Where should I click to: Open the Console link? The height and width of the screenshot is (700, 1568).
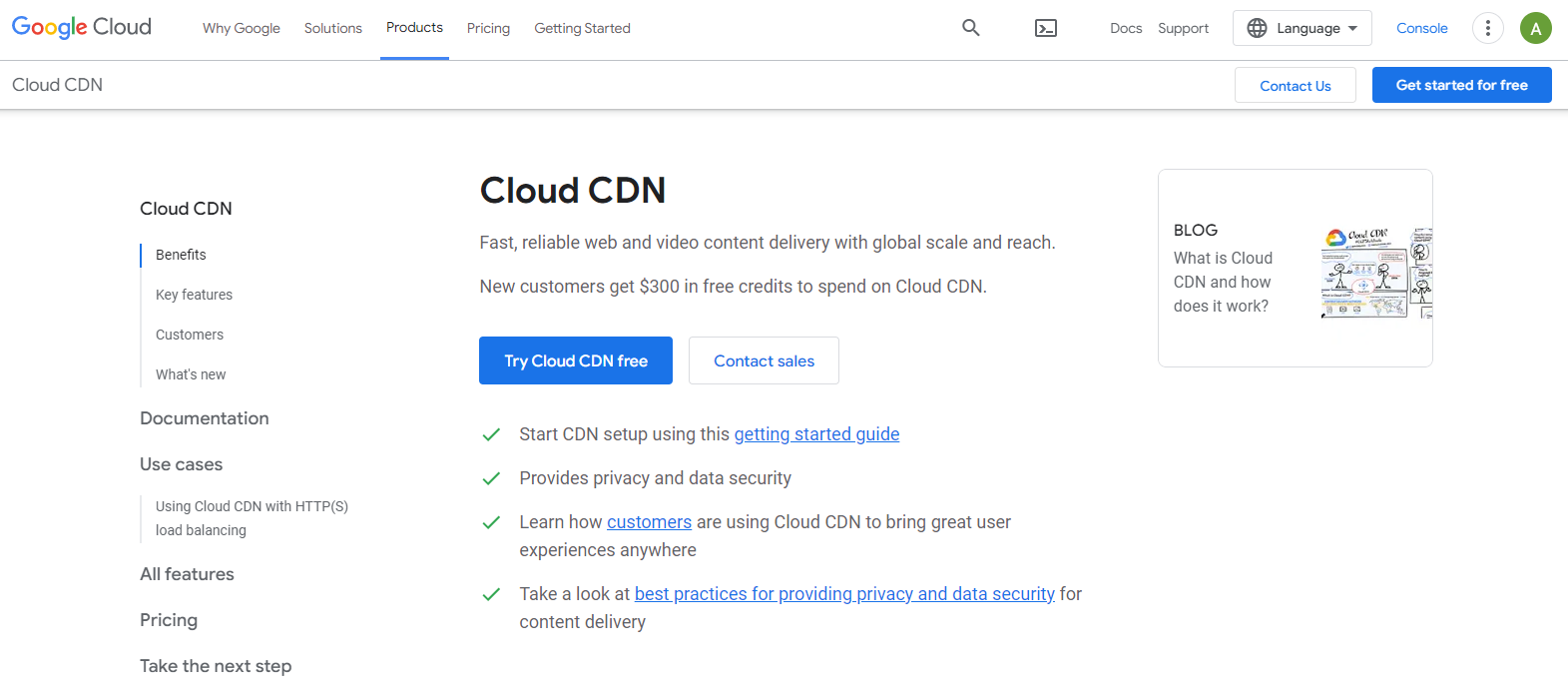(1421, 28)
